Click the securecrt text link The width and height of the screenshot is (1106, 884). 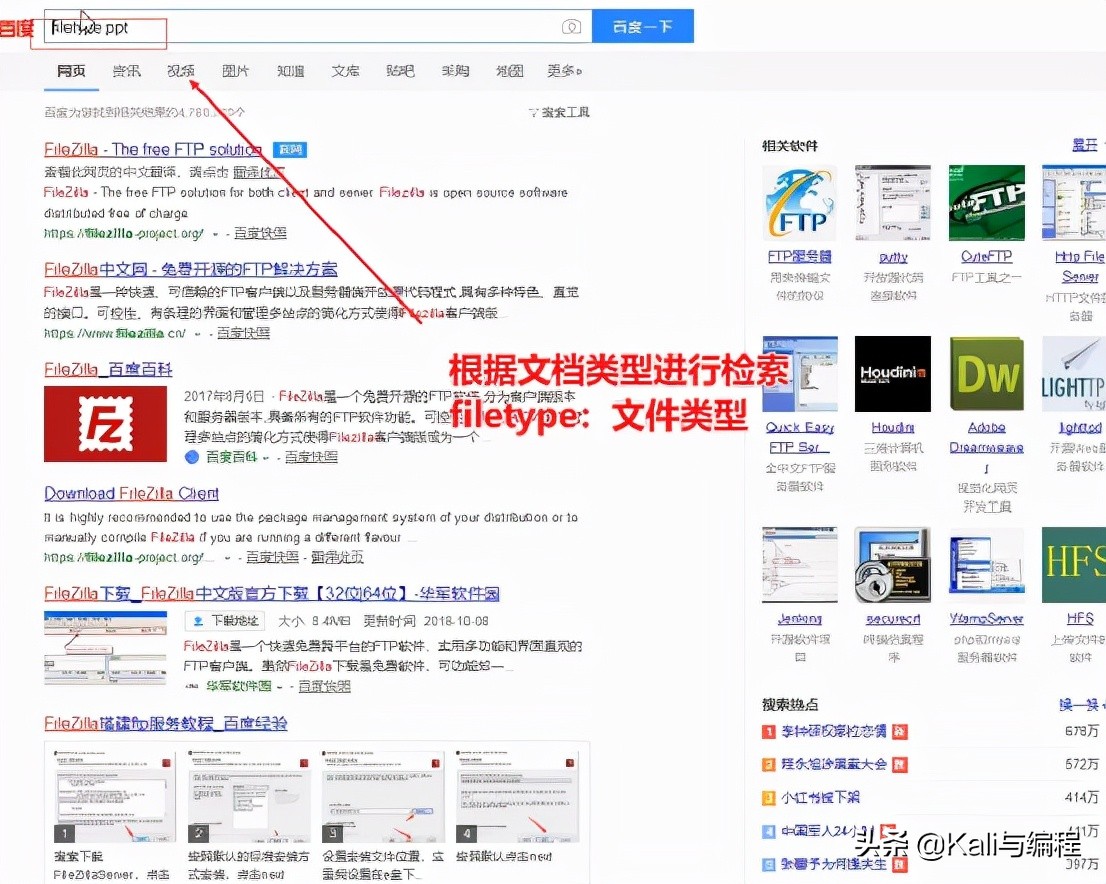[x=893, y=619]
